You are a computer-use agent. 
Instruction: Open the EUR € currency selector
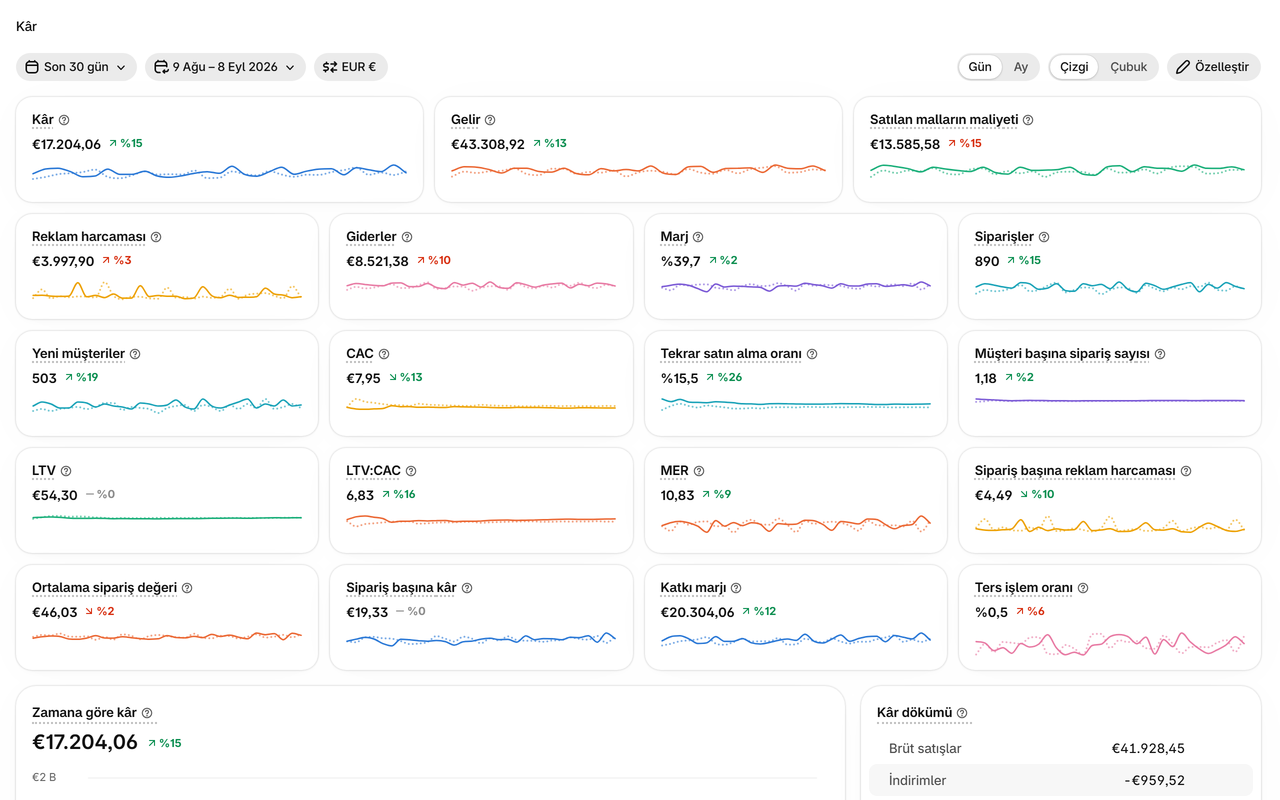[x=351, y=67]
